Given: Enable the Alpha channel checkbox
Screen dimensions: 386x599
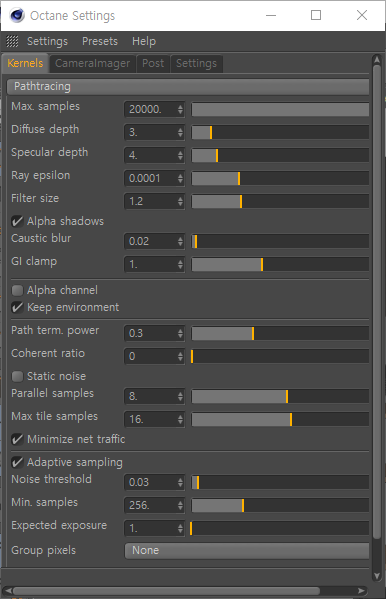Looking at the screenshot, I should [x=17, y=290].
